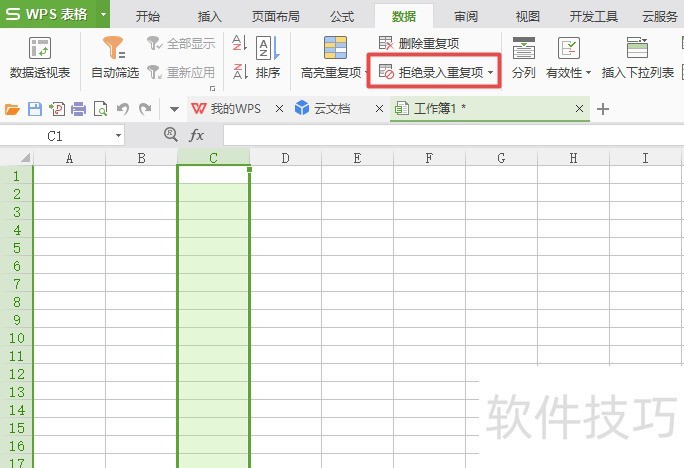Viewport: 684px width, 468px height.
Task: Click the formula bar input field
Action: (454, 136)
